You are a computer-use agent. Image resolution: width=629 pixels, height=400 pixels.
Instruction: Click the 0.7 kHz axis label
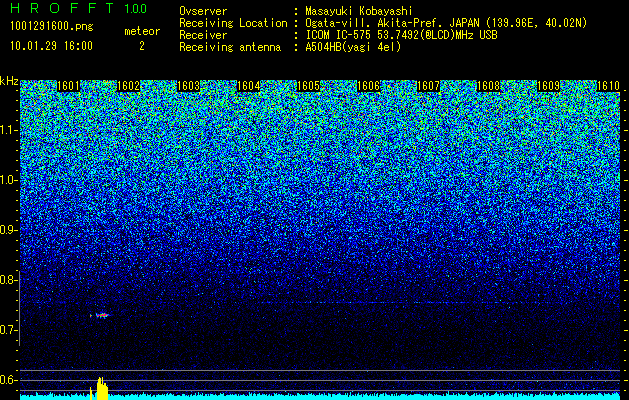tap(8, 330)
